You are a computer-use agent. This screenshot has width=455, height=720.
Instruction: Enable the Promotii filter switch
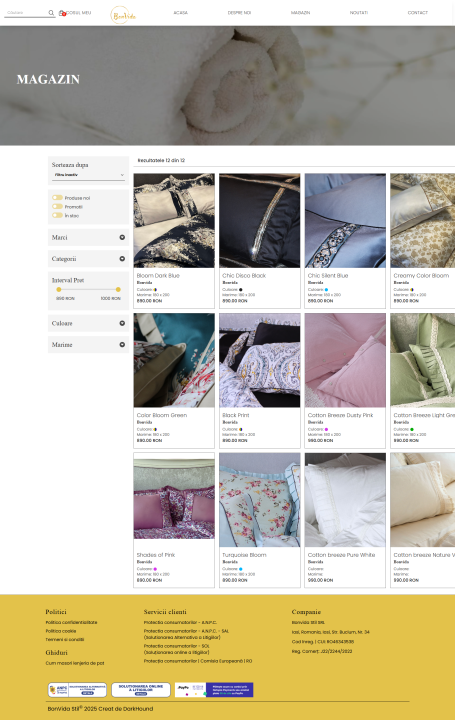tap(57, 206)
